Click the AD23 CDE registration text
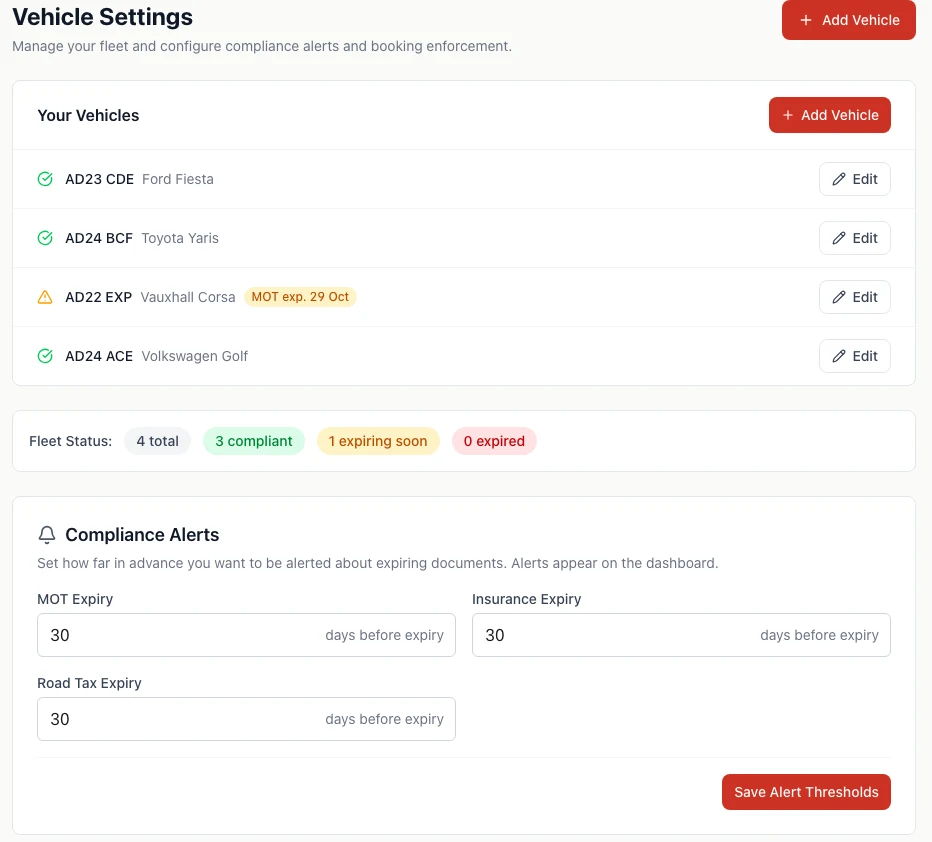Image resolution: width=932 pixels, height=842 pixels. (x=99, y=179)
